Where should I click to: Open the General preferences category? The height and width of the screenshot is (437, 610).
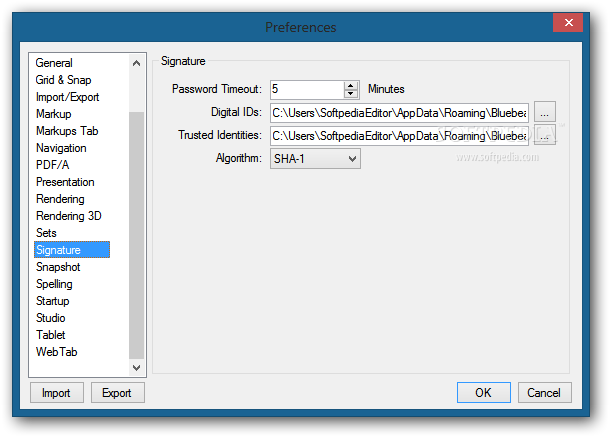[54, 63]
